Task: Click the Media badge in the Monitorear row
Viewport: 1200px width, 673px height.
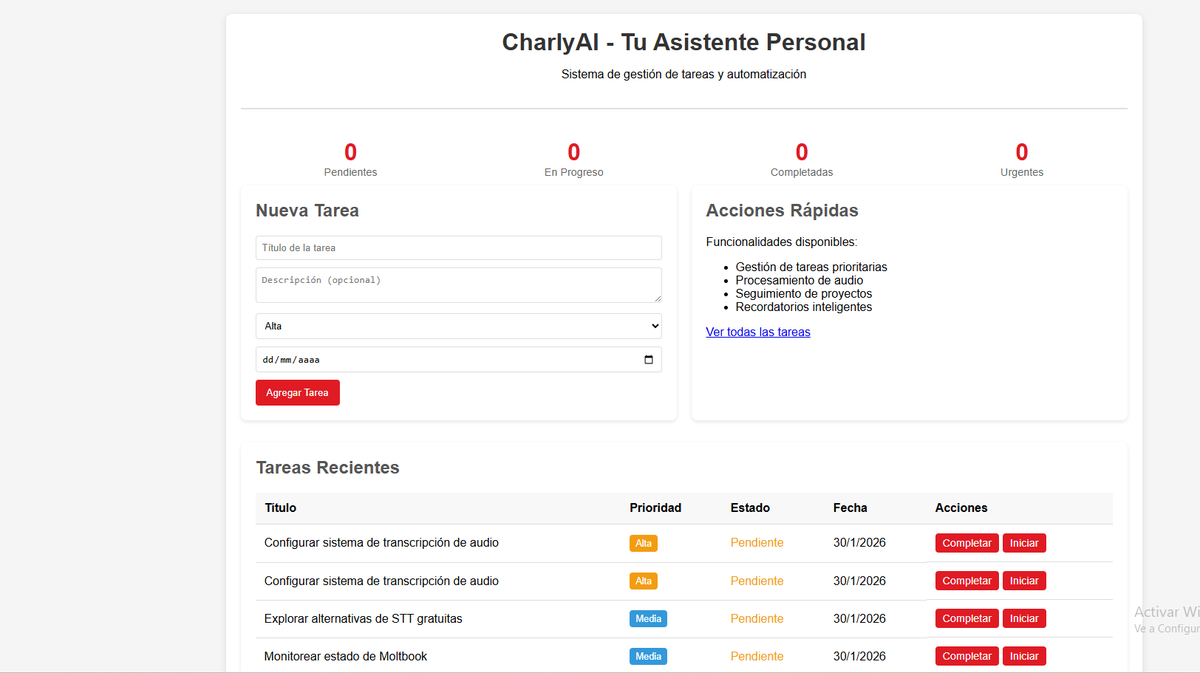Action: [x=648, y=656]
